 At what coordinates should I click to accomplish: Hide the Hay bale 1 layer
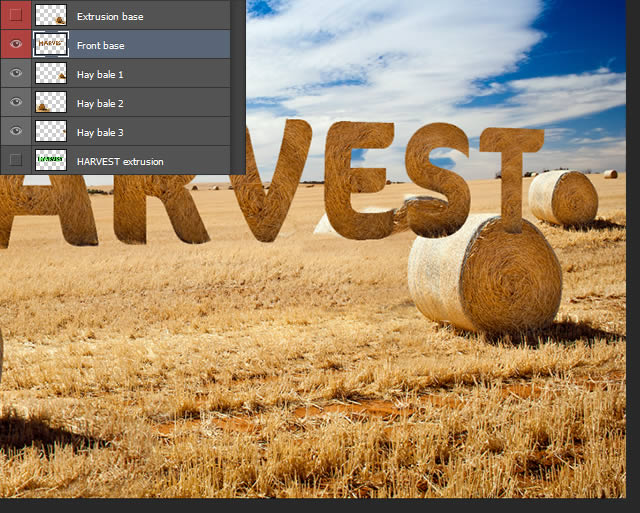click(16, 73)
